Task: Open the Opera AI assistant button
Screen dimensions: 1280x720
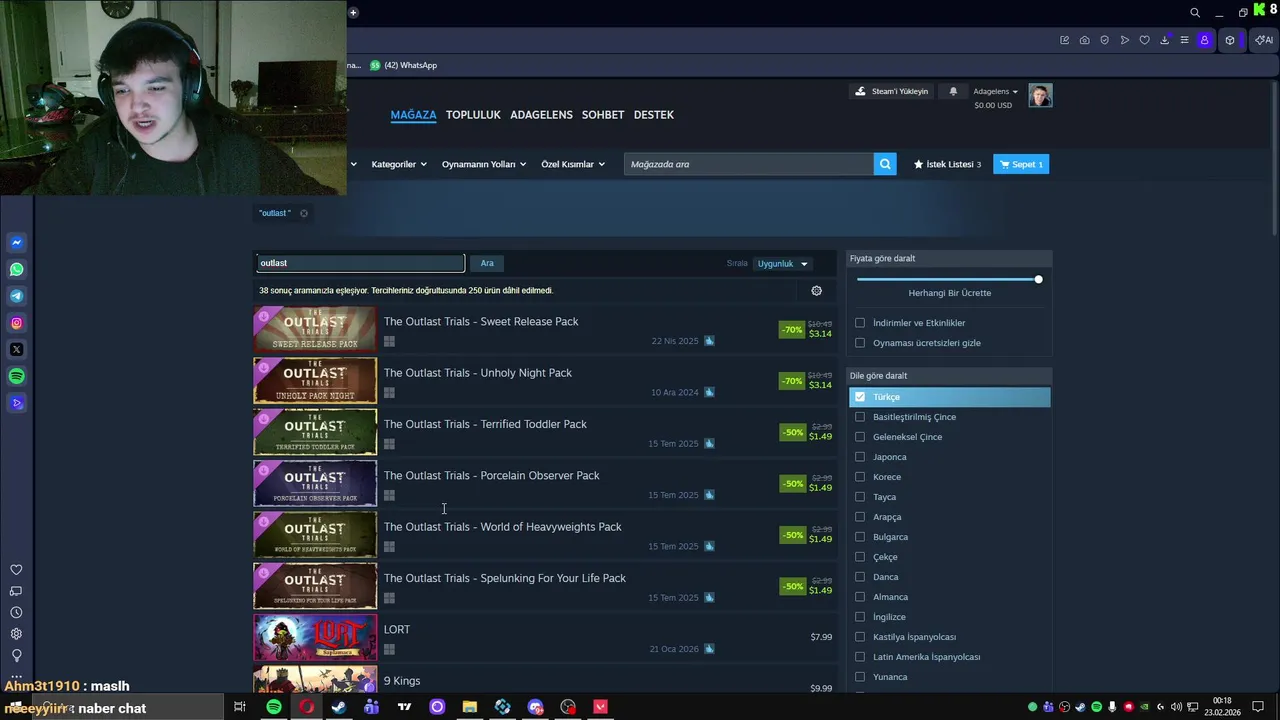Action: pyautogui.click(x=1264, y=40)
